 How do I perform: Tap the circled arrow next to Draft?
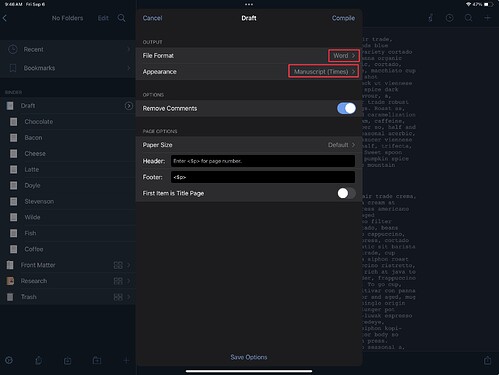pos(129,106)
